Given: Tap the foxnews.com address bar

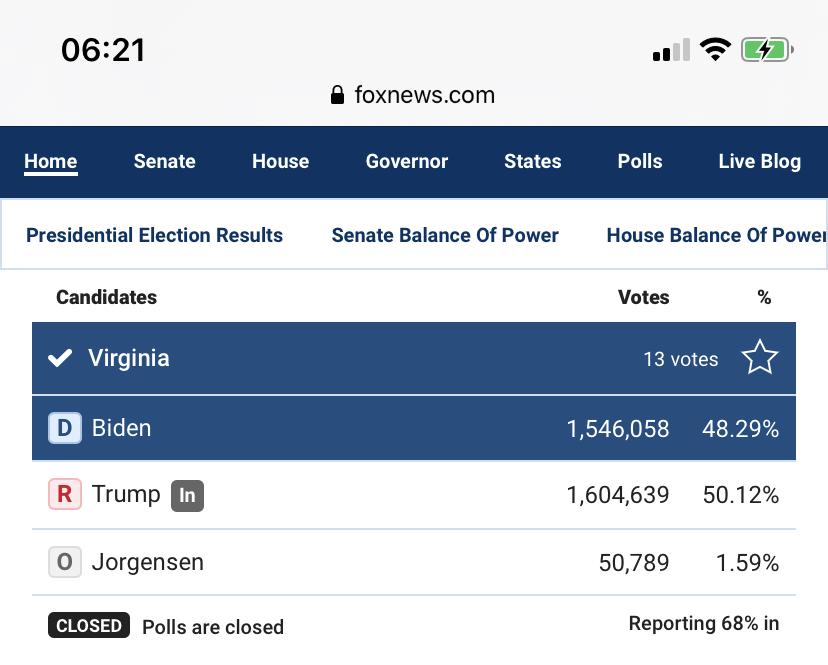Looking at the screenshot, I should click(413, 95).
